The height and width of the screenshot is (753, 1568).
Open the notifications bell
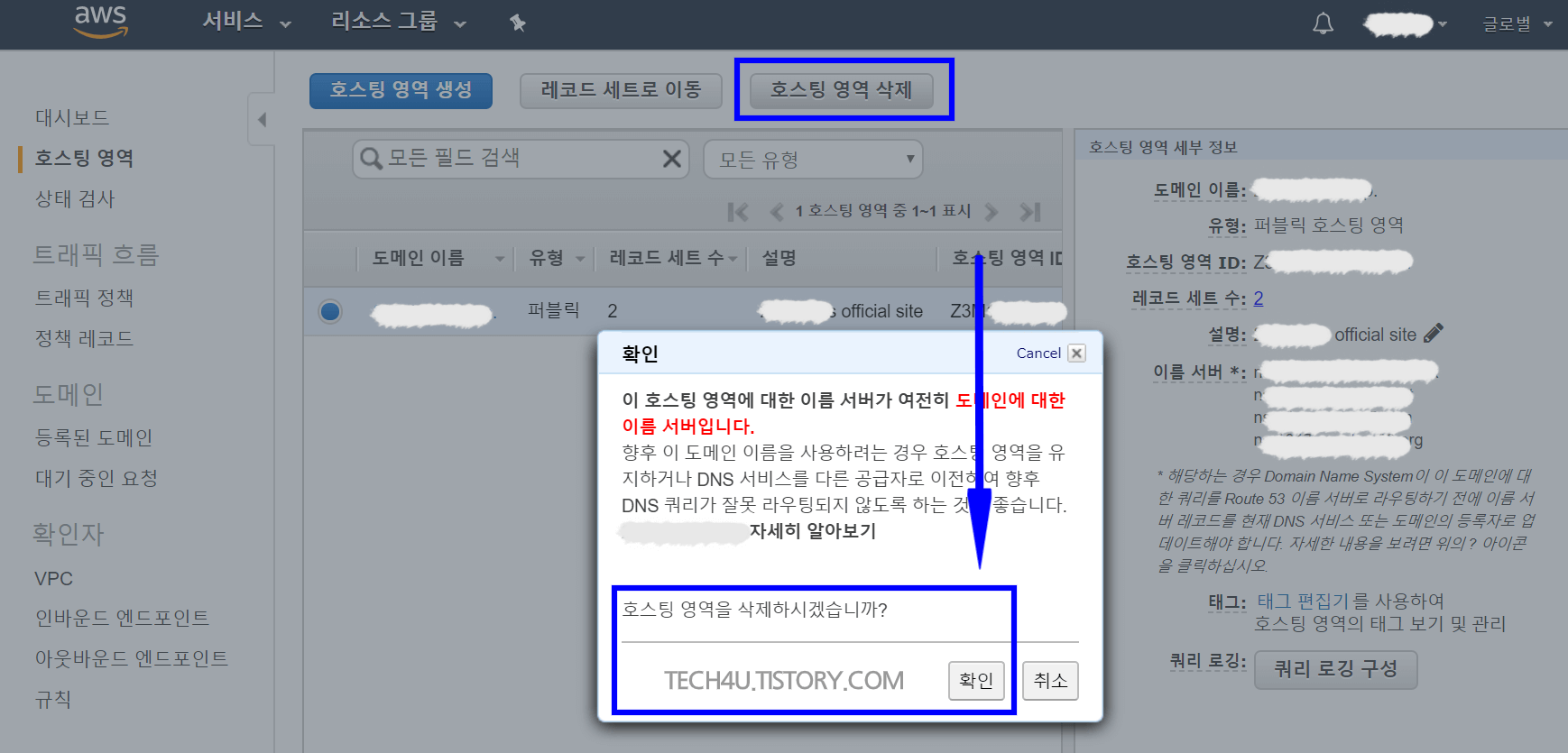[1323, 23]
